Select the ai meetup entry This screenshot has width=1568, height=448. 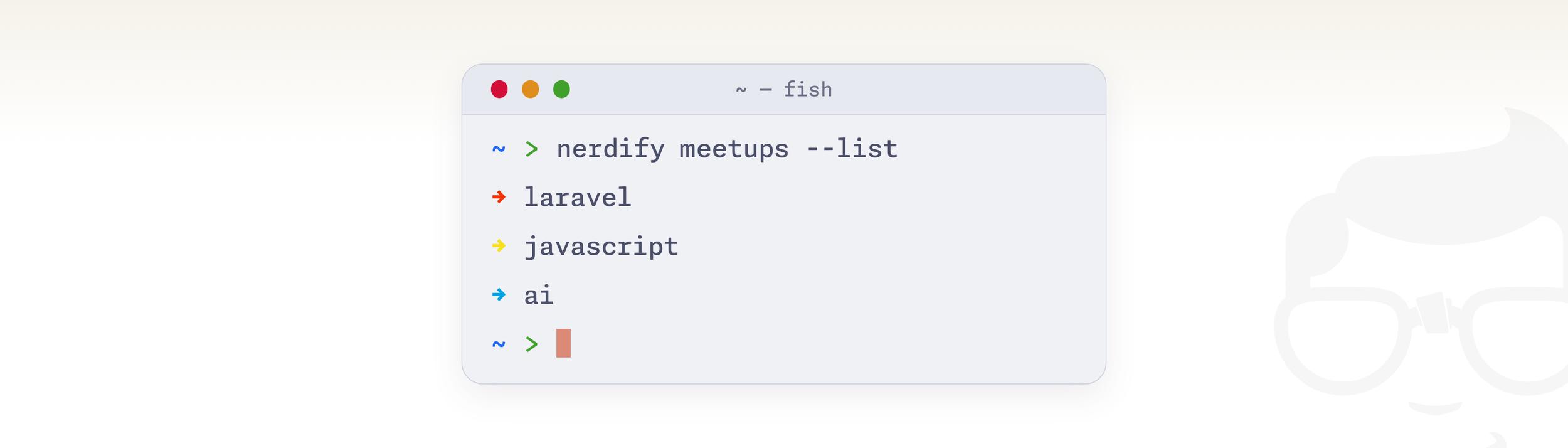click(x=539, y=294)
